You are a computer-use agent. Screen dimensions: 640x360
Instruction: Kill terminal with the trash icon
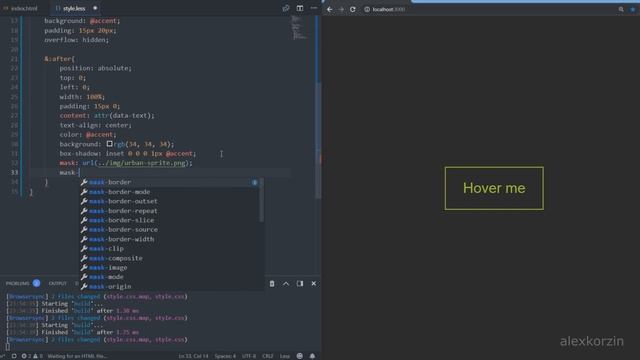click(272, 284)
